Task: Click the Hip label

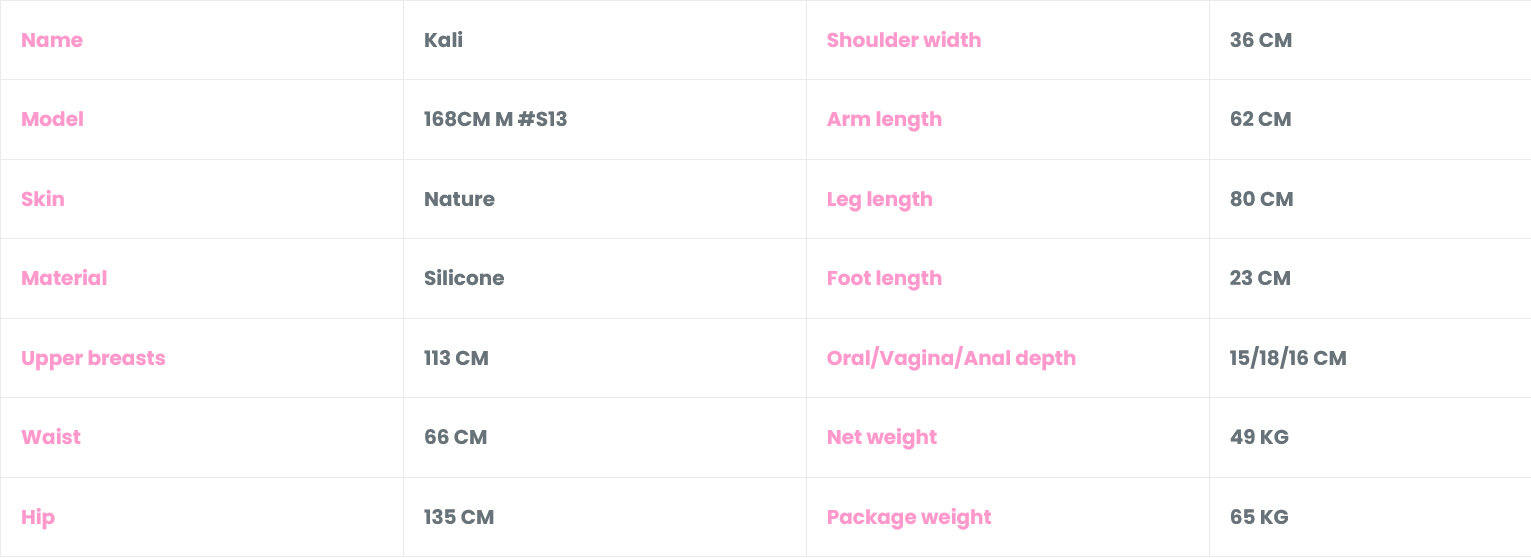Action: pos(38,517)
